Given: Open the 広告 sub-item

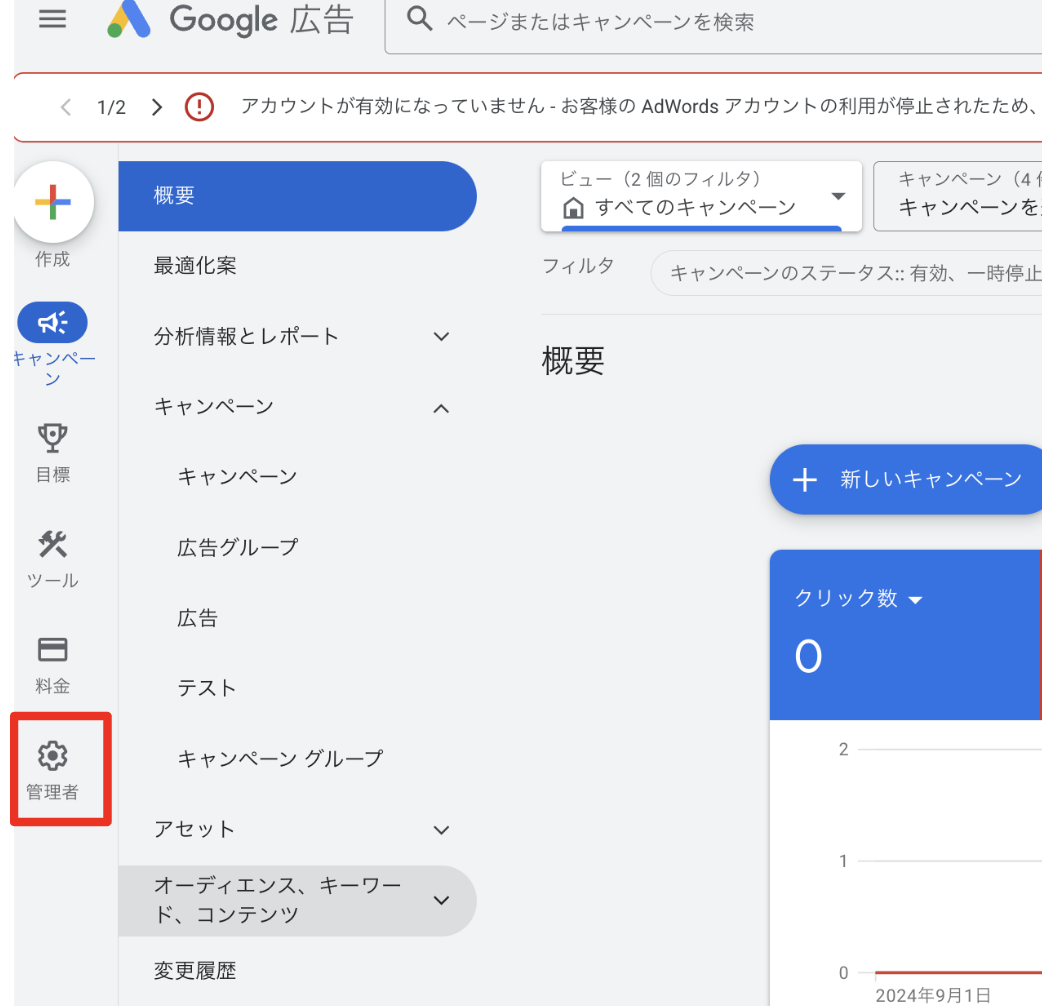Looking at the screenshot, I should pyautogui.click(x=197, y=618).
